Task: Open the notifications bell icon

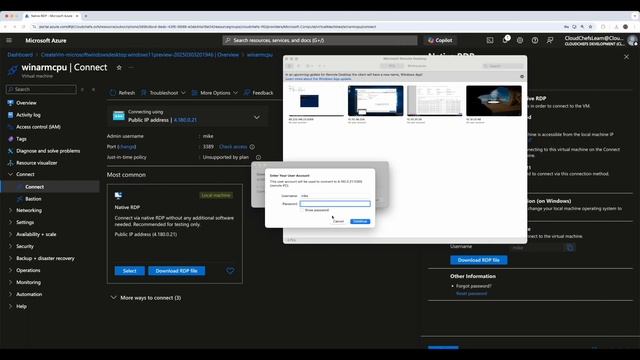Action: [x=505, y=40]
